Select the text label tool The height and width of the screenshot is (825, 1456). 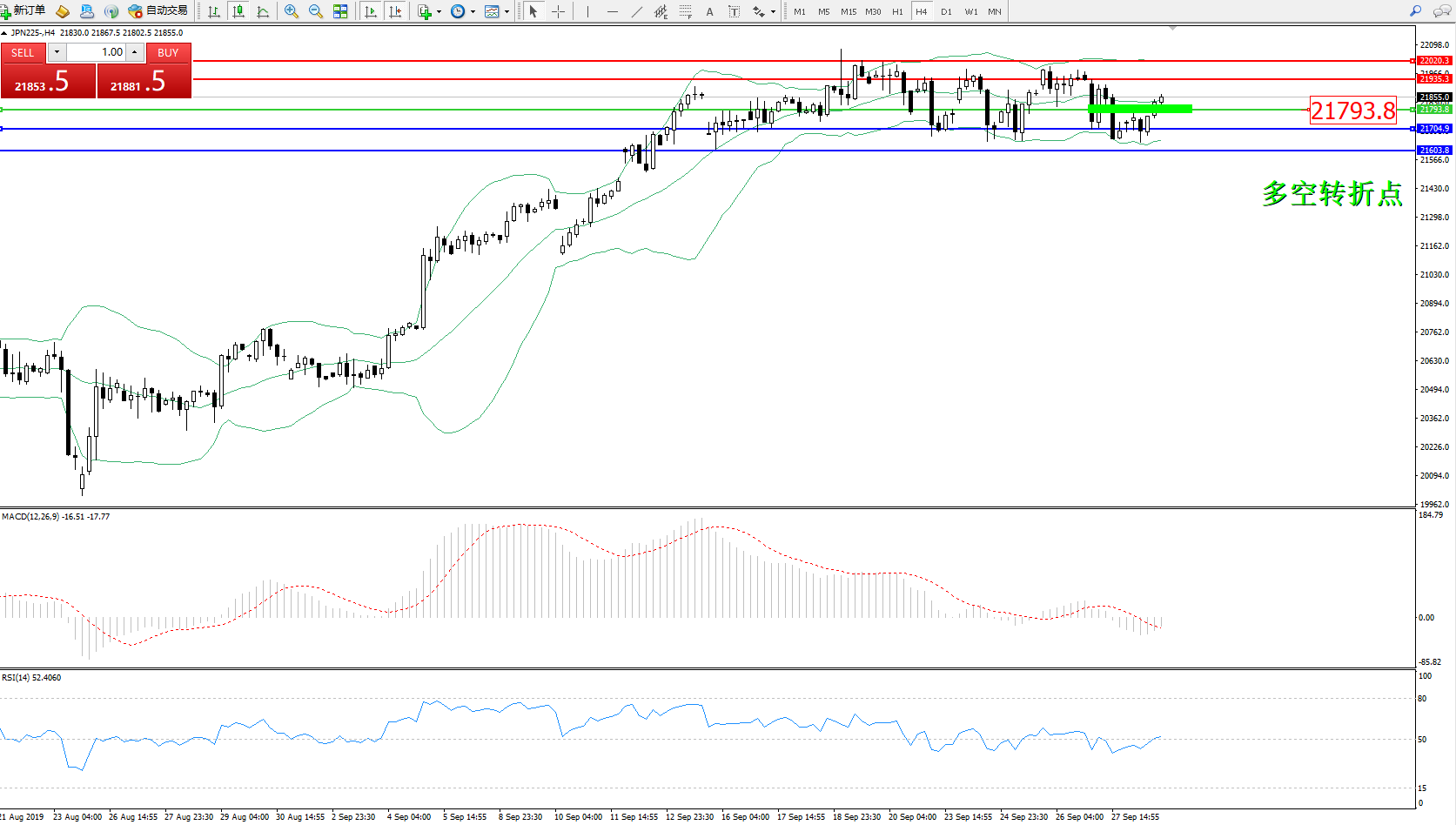[709, 11]
